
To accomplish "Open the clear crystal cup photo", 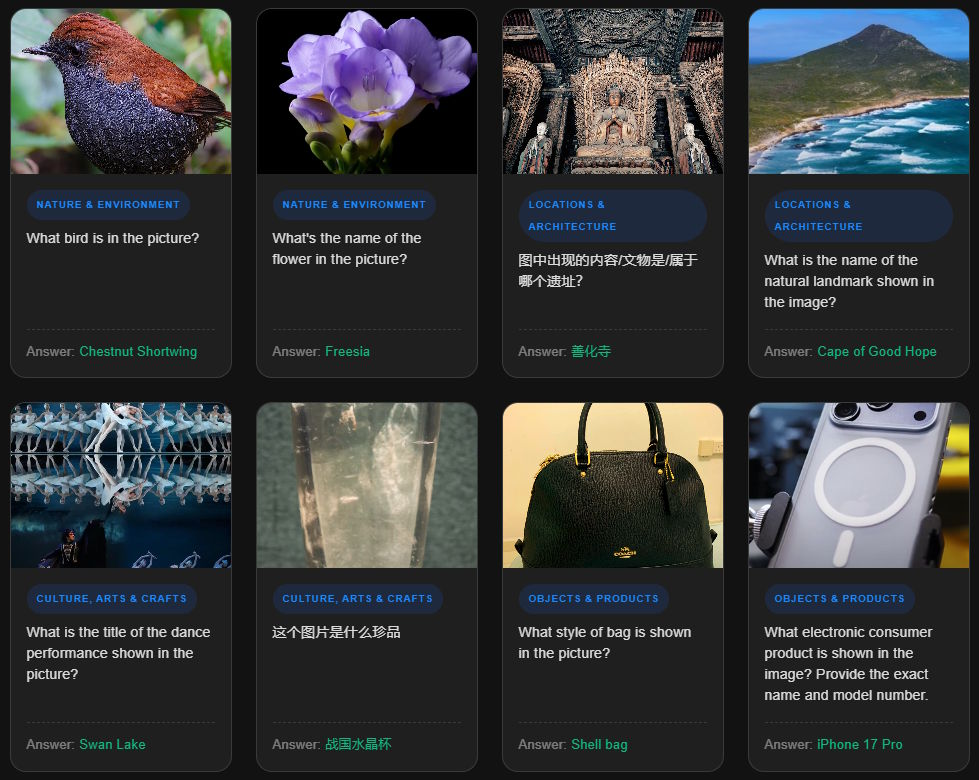I will pyautogui.click(x=367, y=486).
